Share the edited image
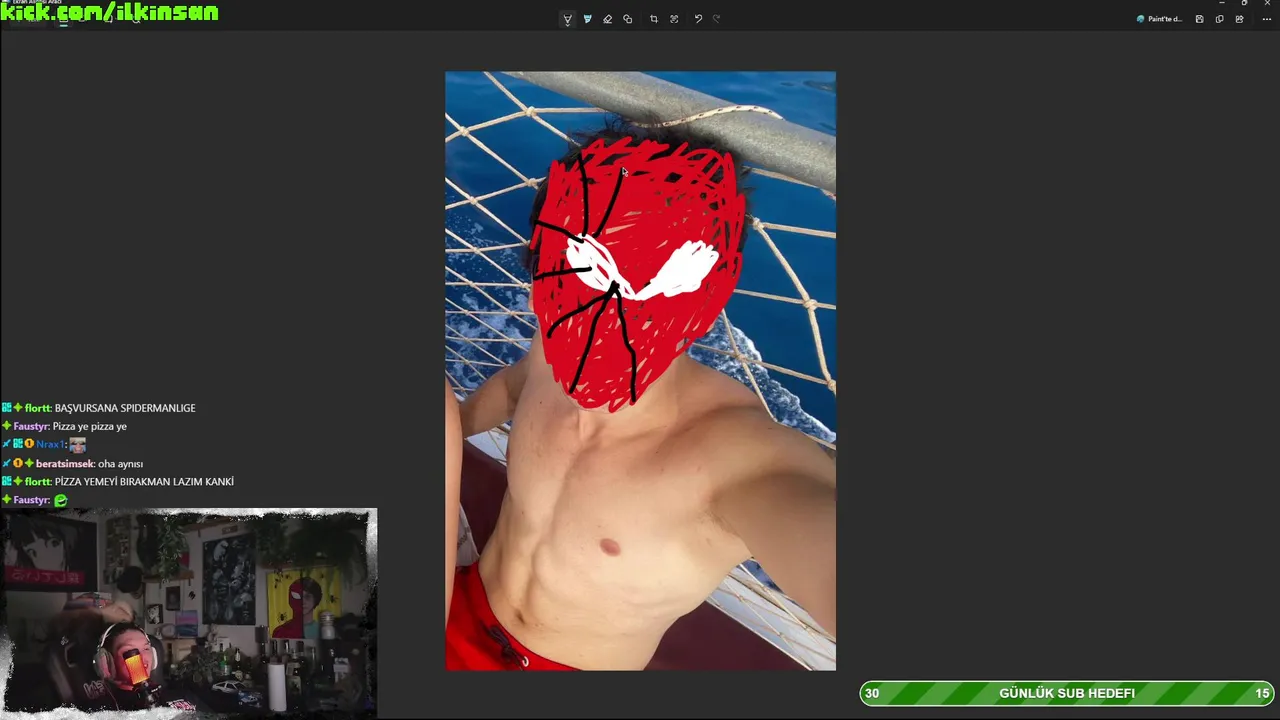The image size is (1280, 720). tap(1239, 19)
